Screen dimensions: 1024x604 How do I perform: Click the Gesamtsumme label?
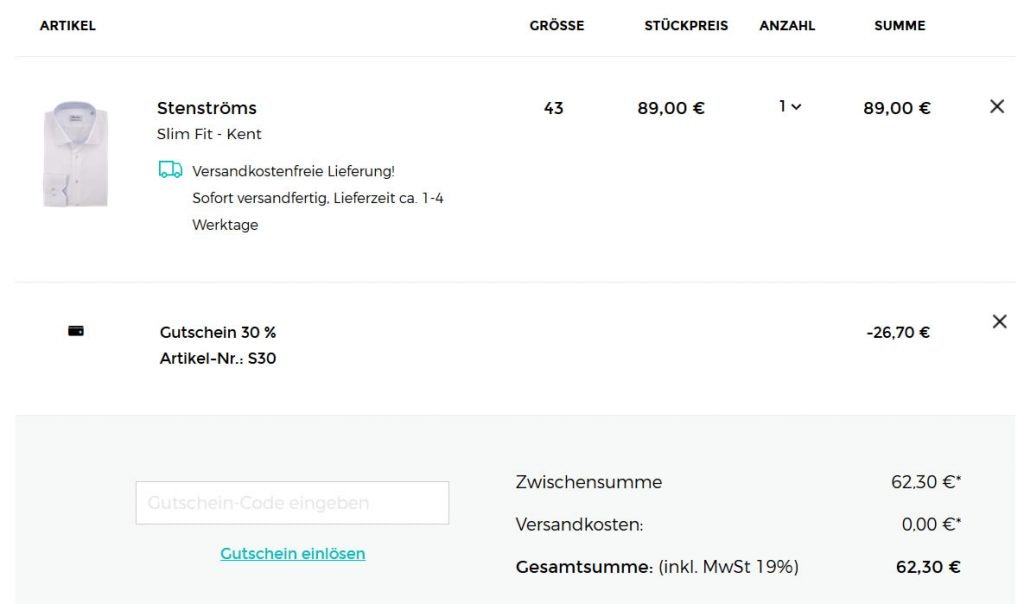(584, 567)
